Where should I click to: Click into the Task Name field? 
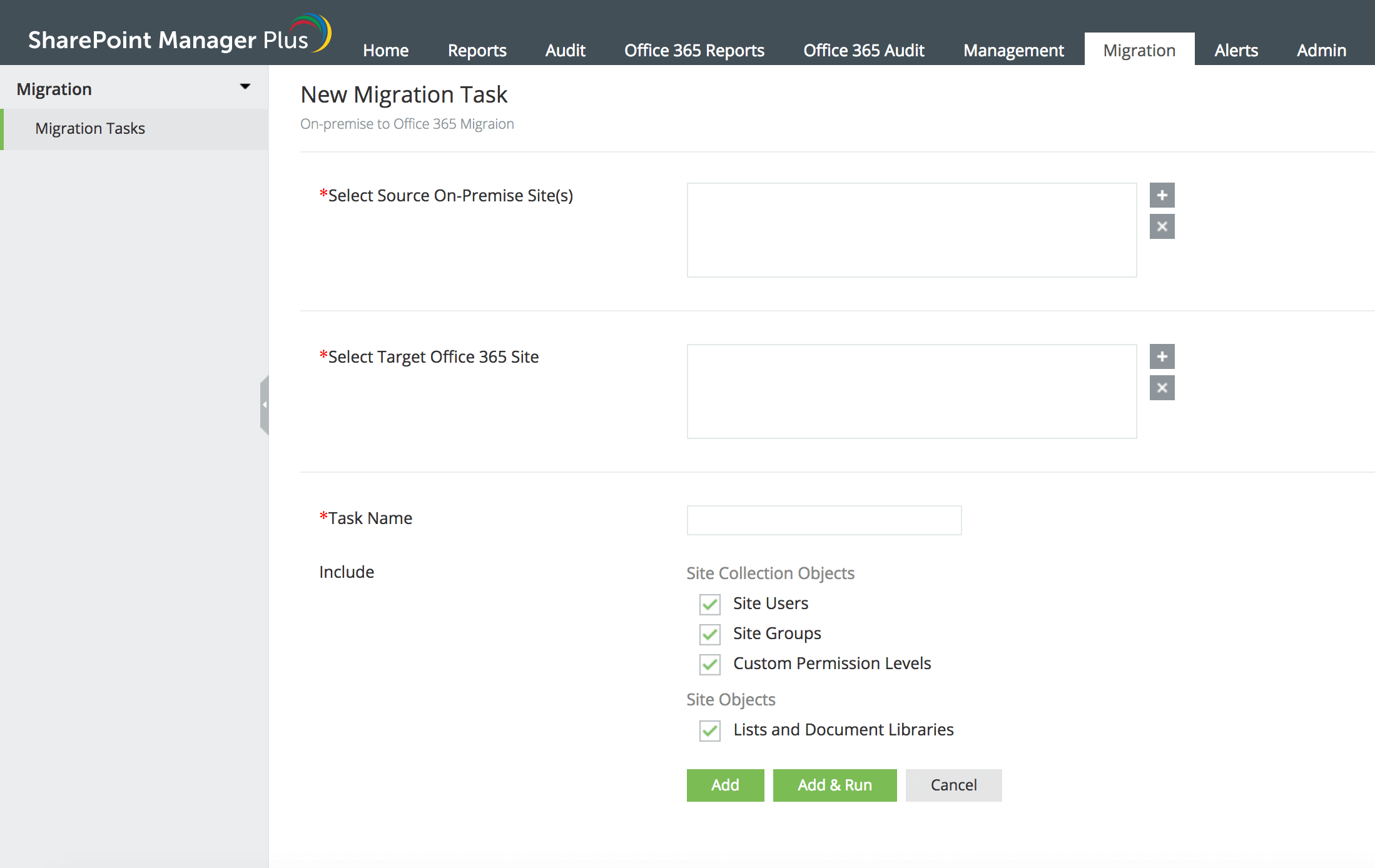(823, 520)
